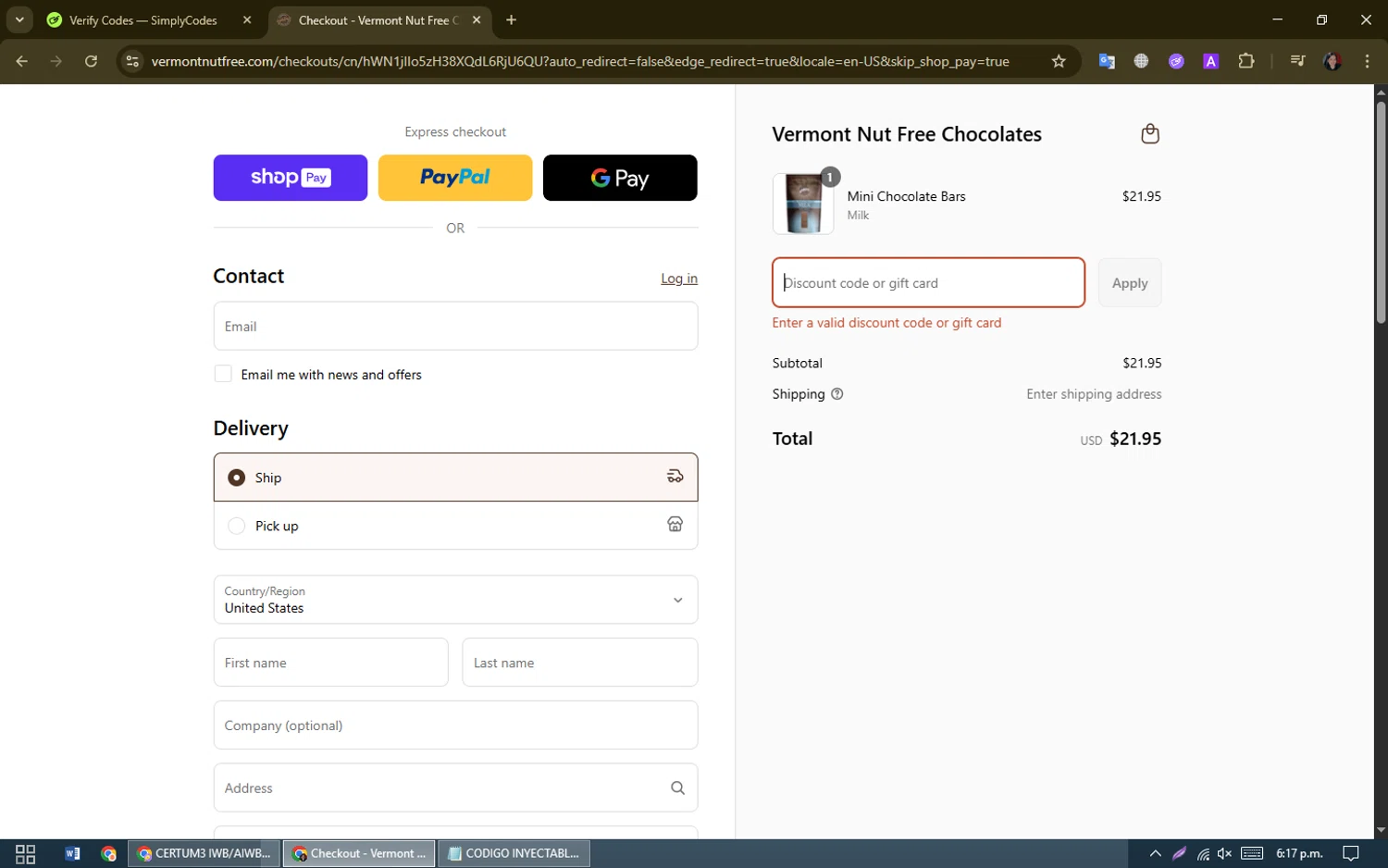Image resolution: width=1388 pixels, height=868 pixels.
Task: Open Google Translate extension icon
Action: click(x=1107, y=61)
